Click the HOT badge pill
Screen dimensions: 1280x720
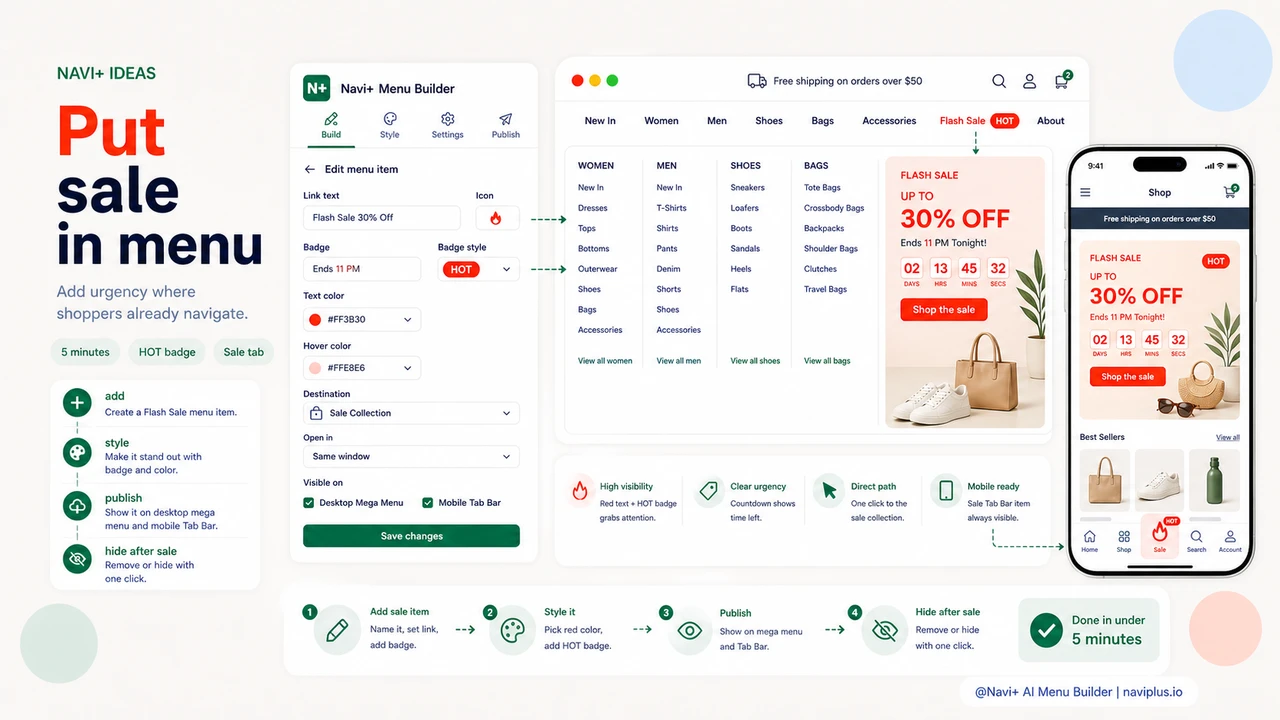tap(167, 352)
